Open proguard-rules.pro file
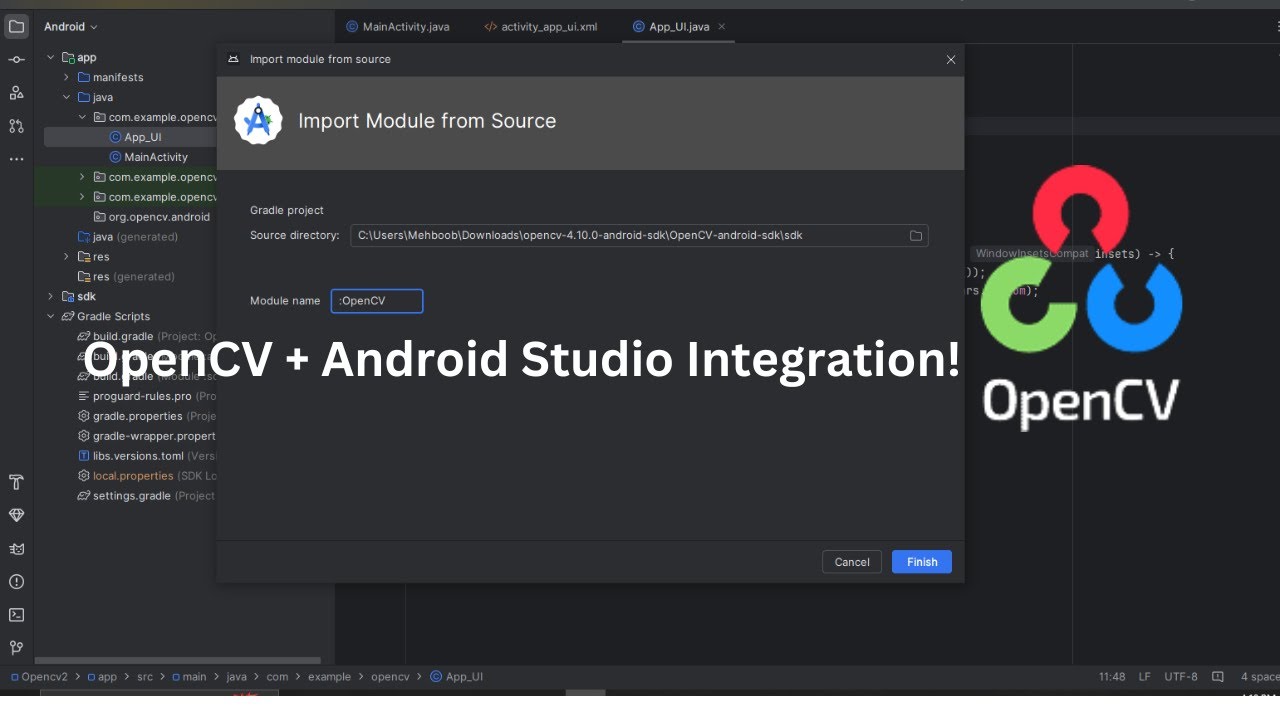The width and height of the screenshot is (1280, 720). pyautogui.click(x=147, y=396)
